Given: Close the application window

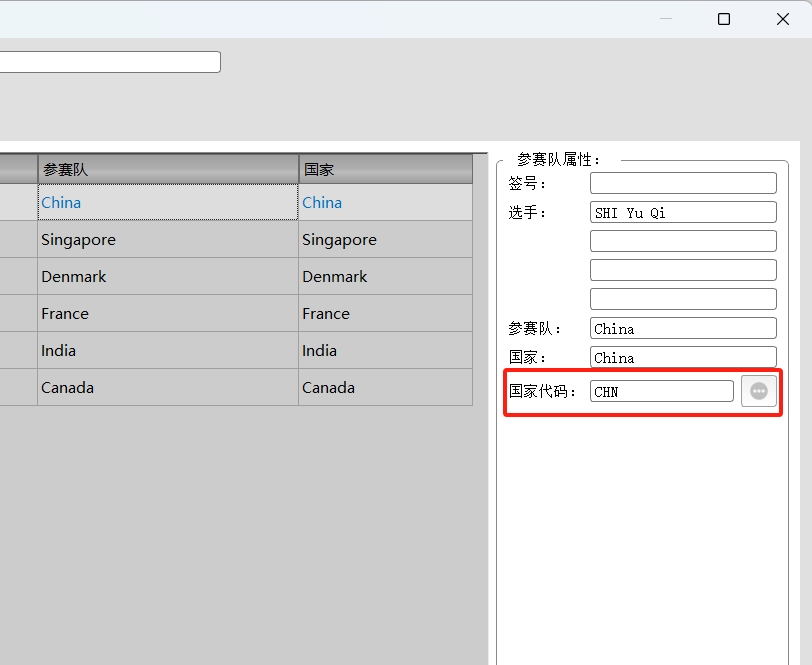Looking at the screenshot, I should click(x=783, y=19).
